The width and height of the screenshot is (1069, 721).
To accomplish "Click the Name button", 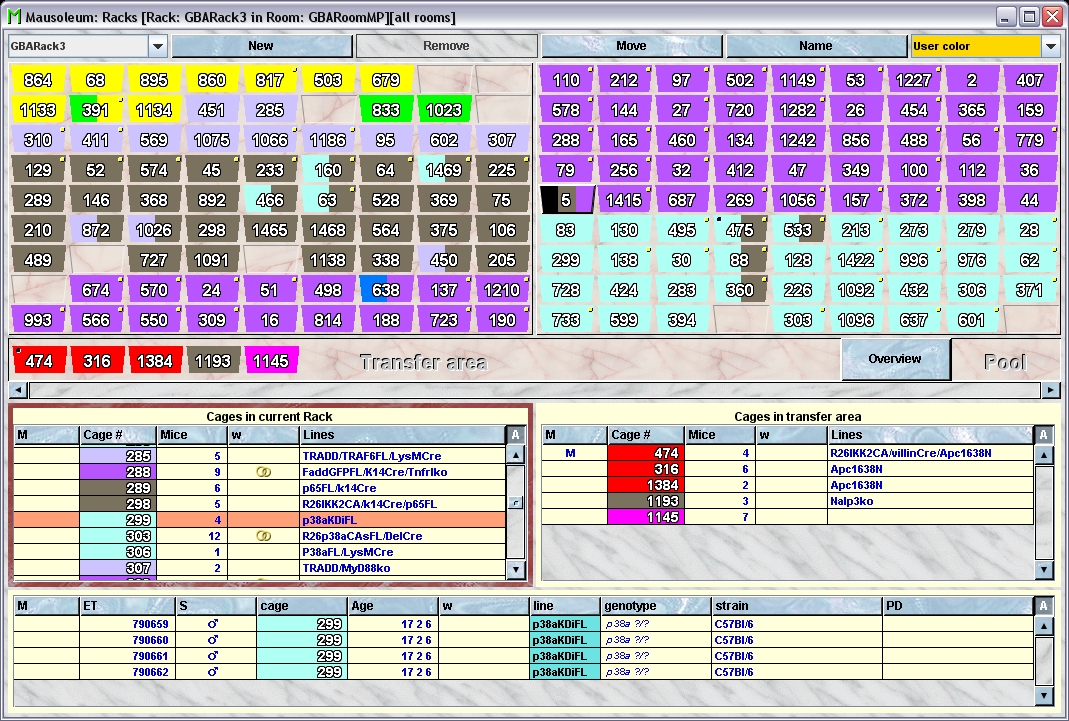I will pos(816,46).
